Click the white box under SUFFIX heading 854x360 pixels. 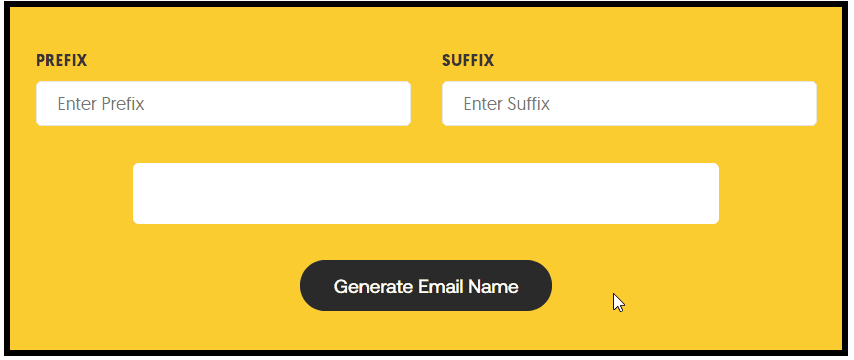coord(629,103)
